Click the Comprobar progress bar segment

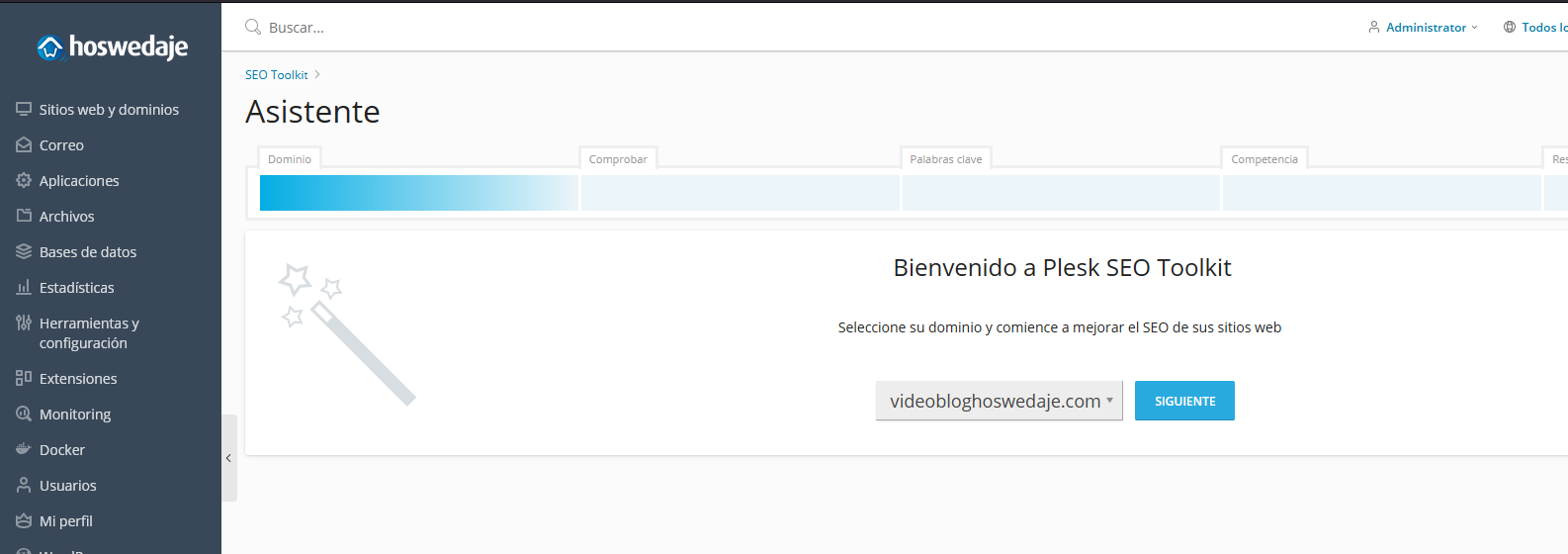tap(740, 193)
